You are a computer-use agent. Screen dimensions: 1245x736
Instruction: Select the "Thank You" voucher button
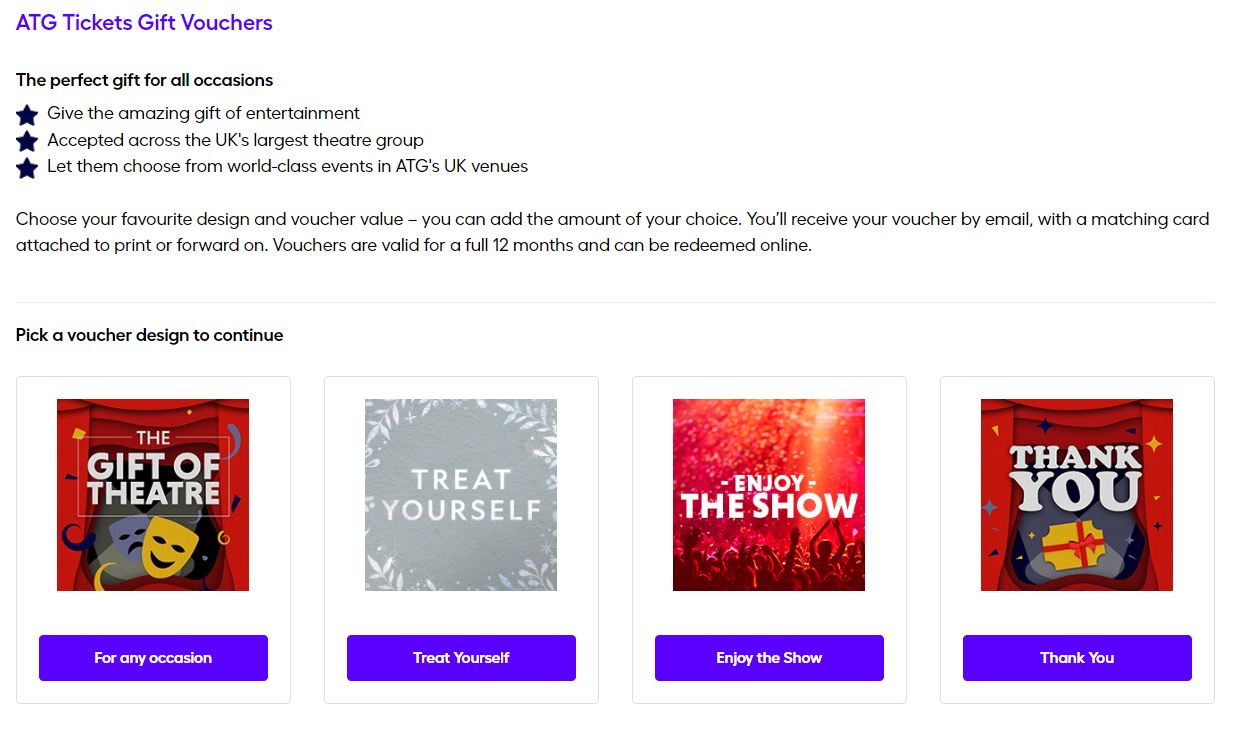tap(1076, 657)
